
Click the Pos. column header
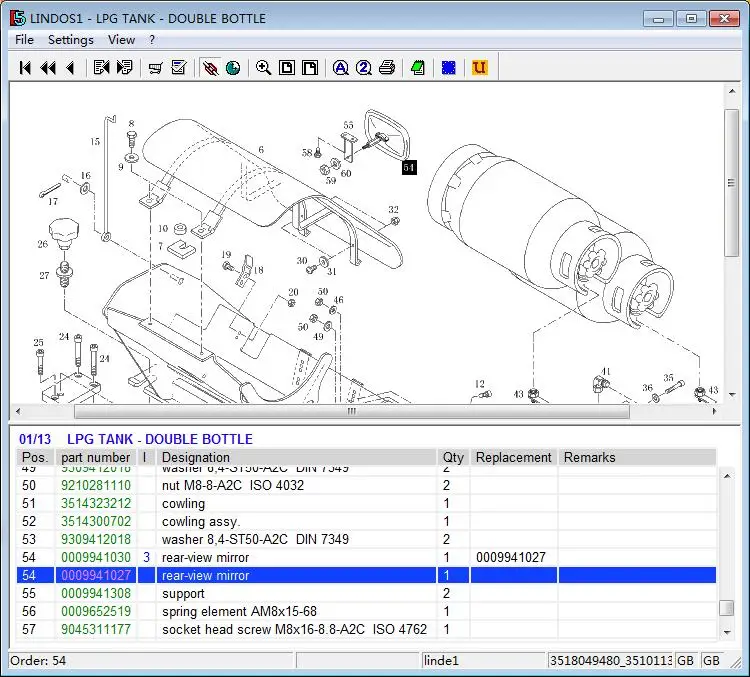35,457
